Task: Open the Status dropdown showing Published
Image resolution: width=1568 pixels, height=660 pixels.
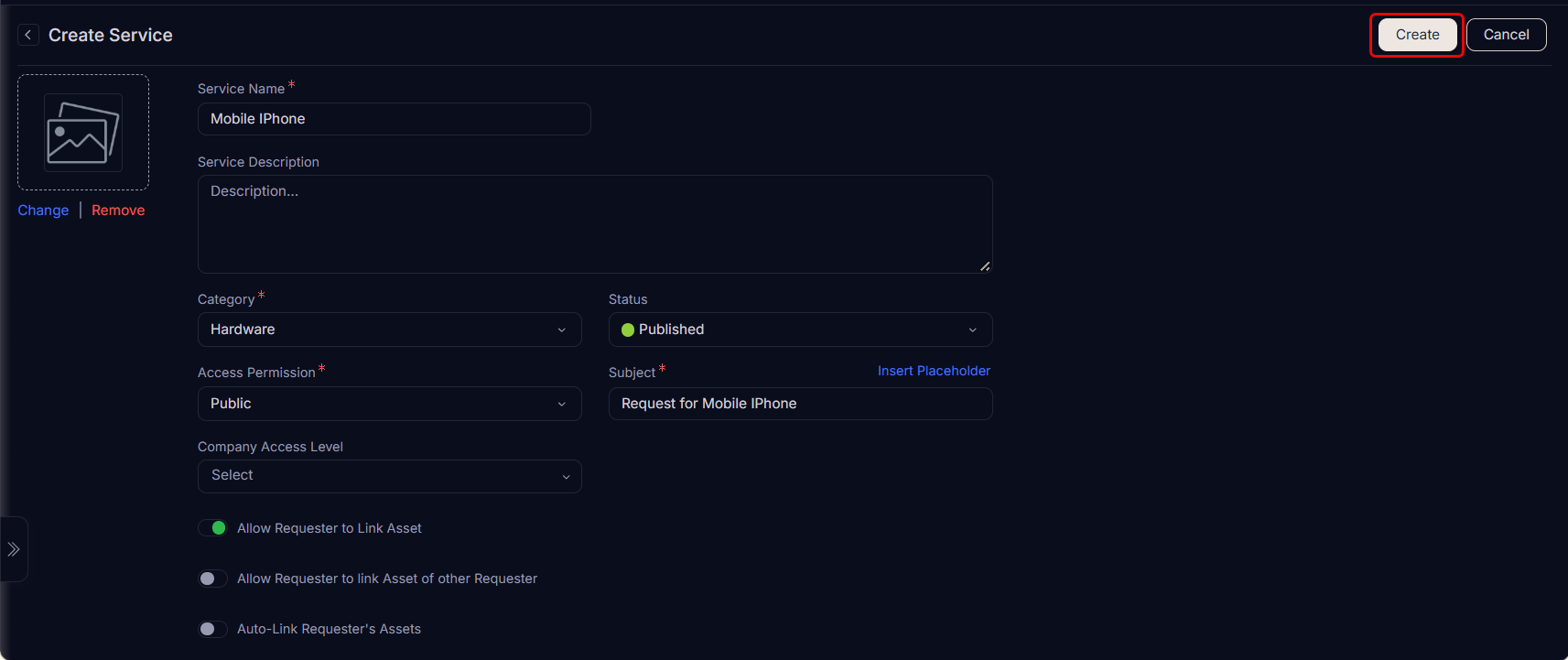Action: point(801,330)
